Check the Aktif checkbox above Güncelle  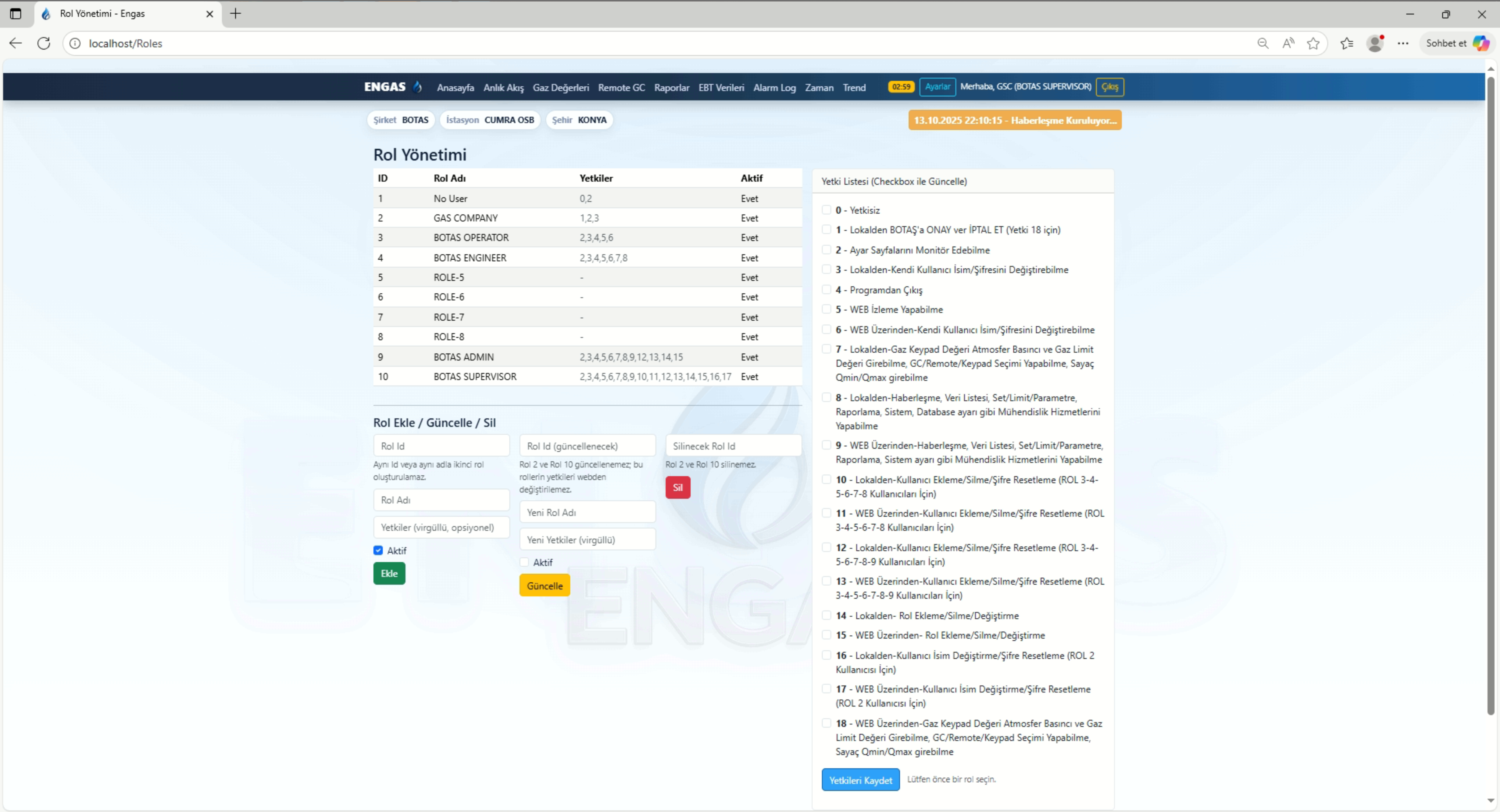pyautogui.click(x=524, y=562)
